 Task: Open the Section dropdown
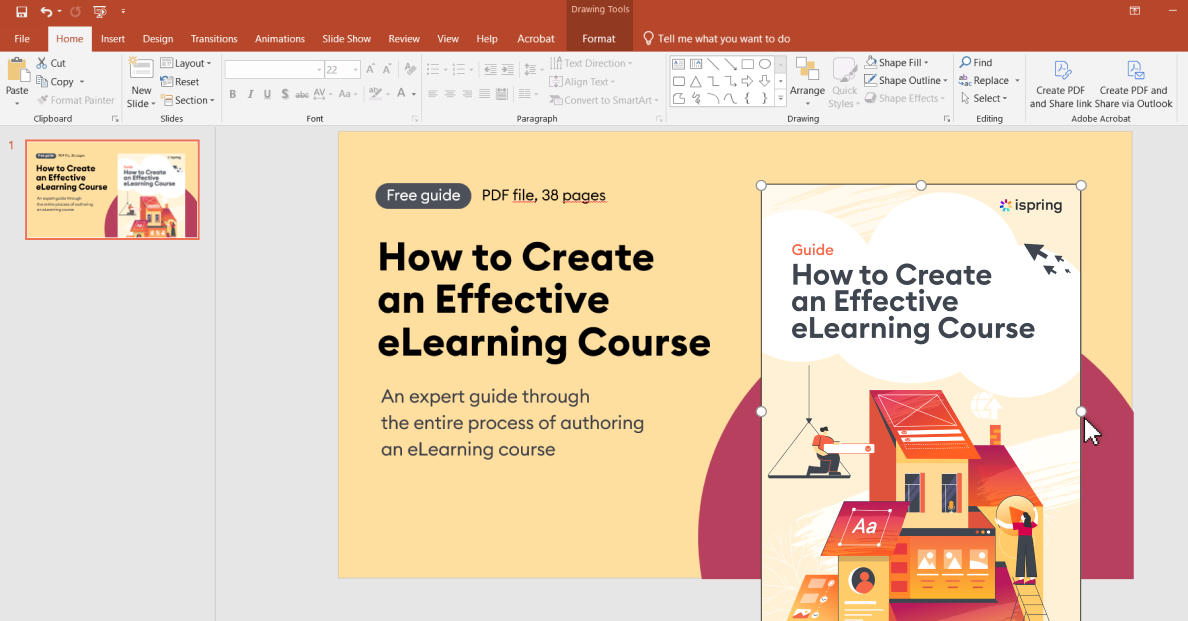[188, 100]
